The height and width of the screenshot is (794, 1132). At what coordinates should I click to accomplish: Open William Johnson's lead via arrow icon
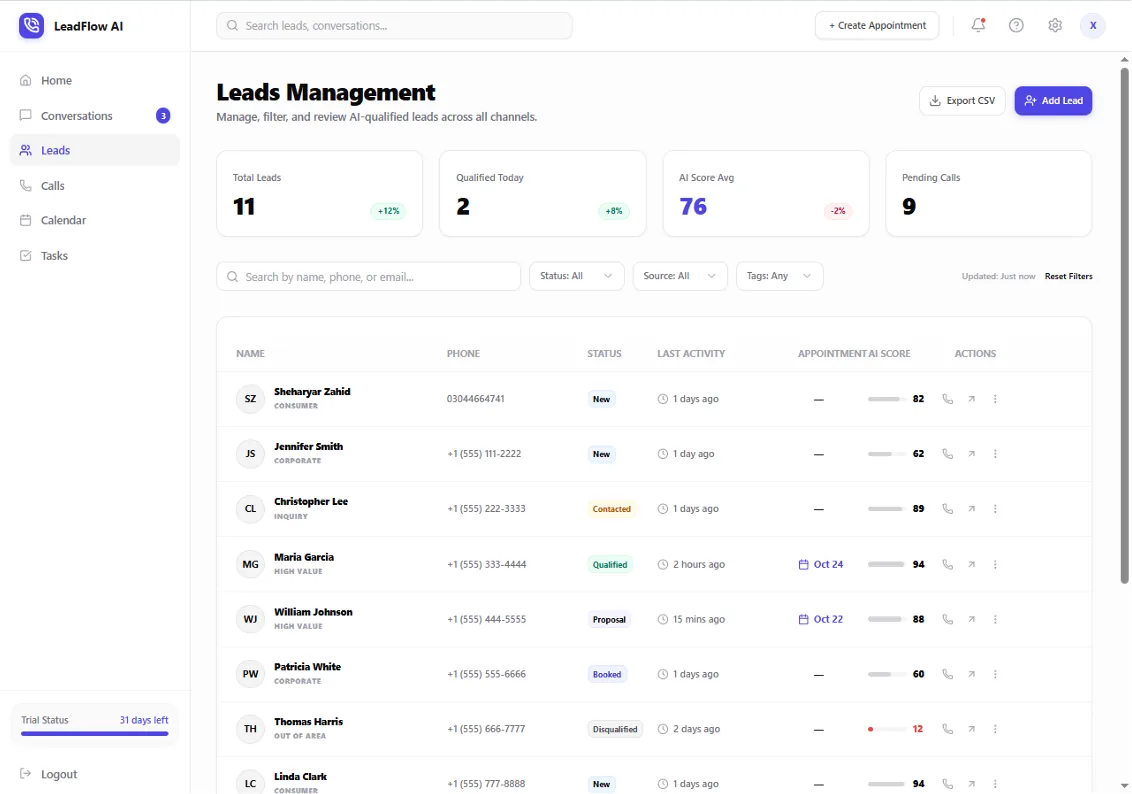972,619
